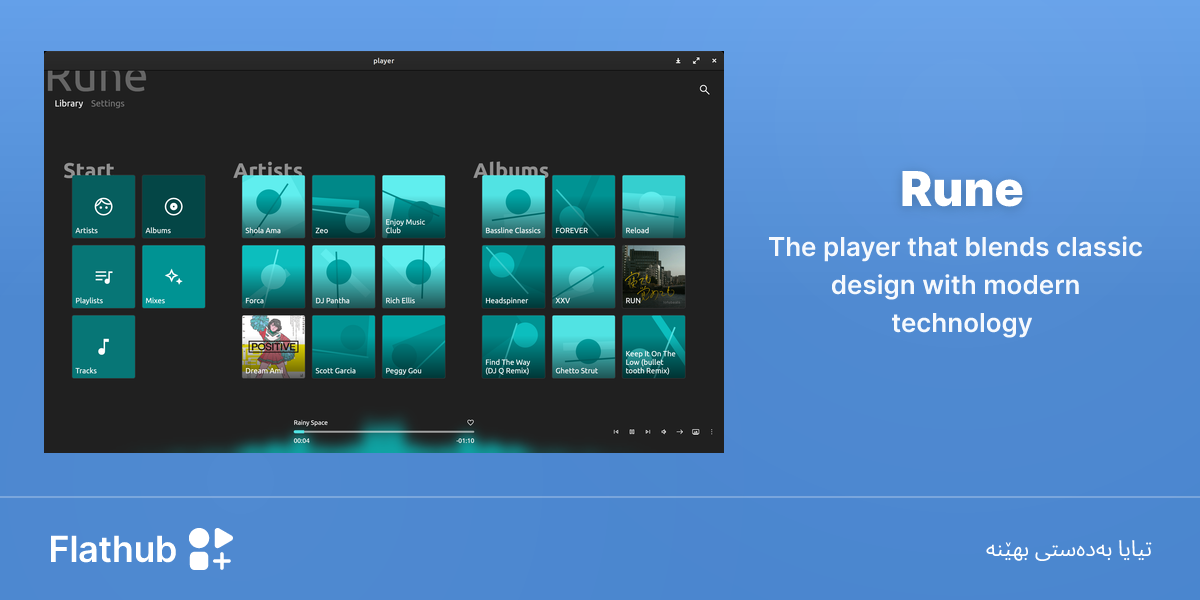Screen dimensions: 1200x600
Task: Open the Artists tile in Start
Action: [103, 207]
